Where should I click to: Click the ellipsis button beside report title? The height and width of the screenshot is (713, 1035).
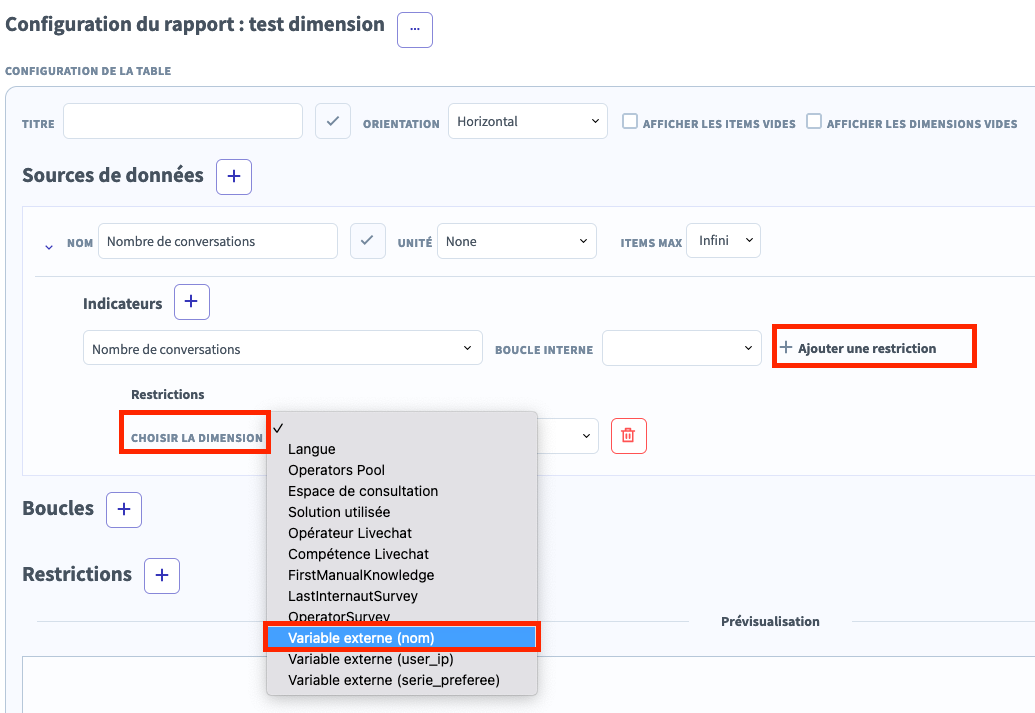click(x=415, y=30)
